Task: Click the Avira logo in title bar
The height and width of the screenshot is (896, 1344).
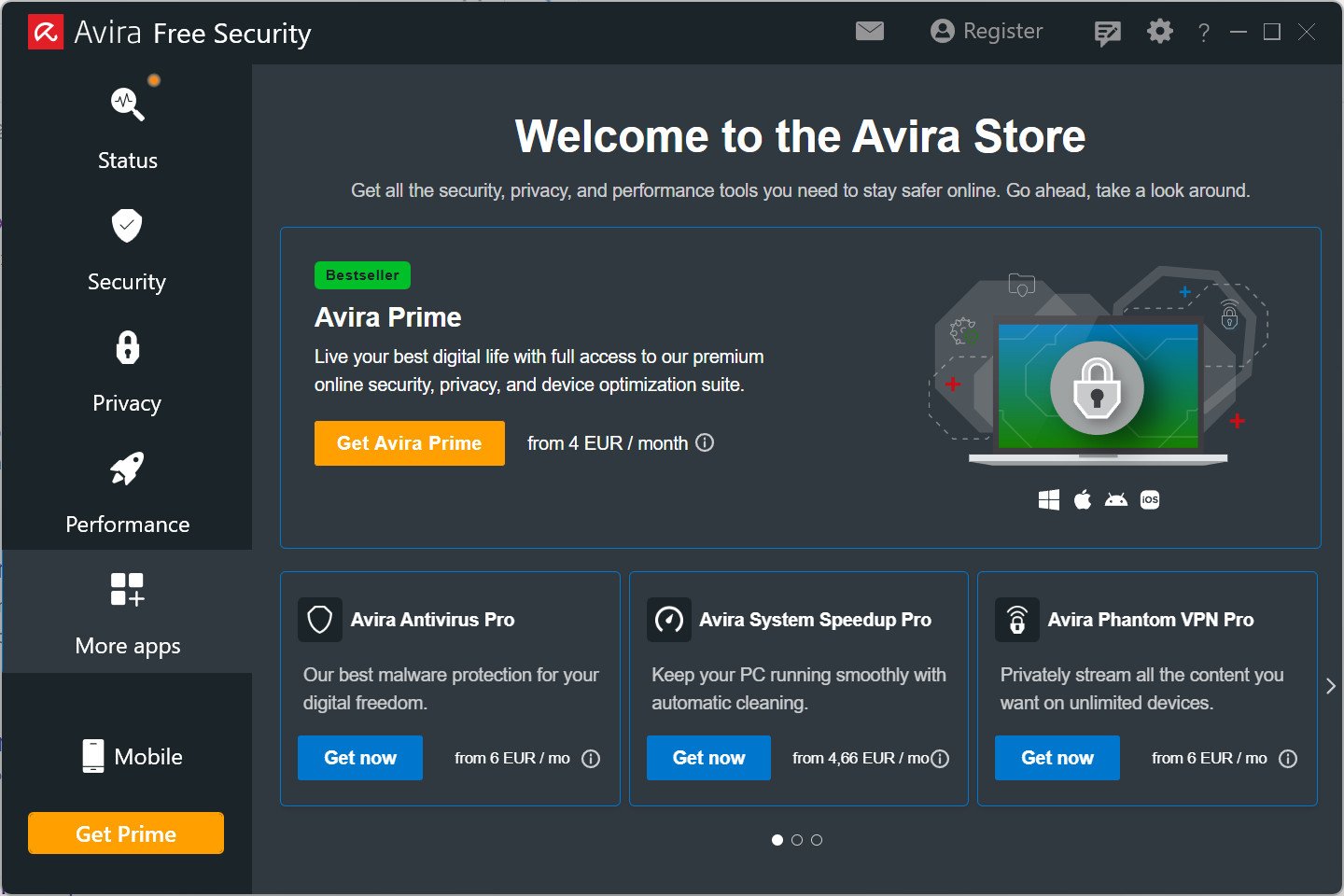Action: tap(46, 33)
